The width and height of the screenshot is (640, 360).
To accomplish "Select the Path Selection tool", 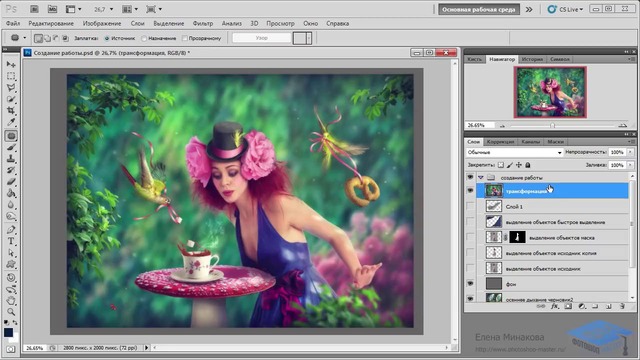I will [11, 252].
